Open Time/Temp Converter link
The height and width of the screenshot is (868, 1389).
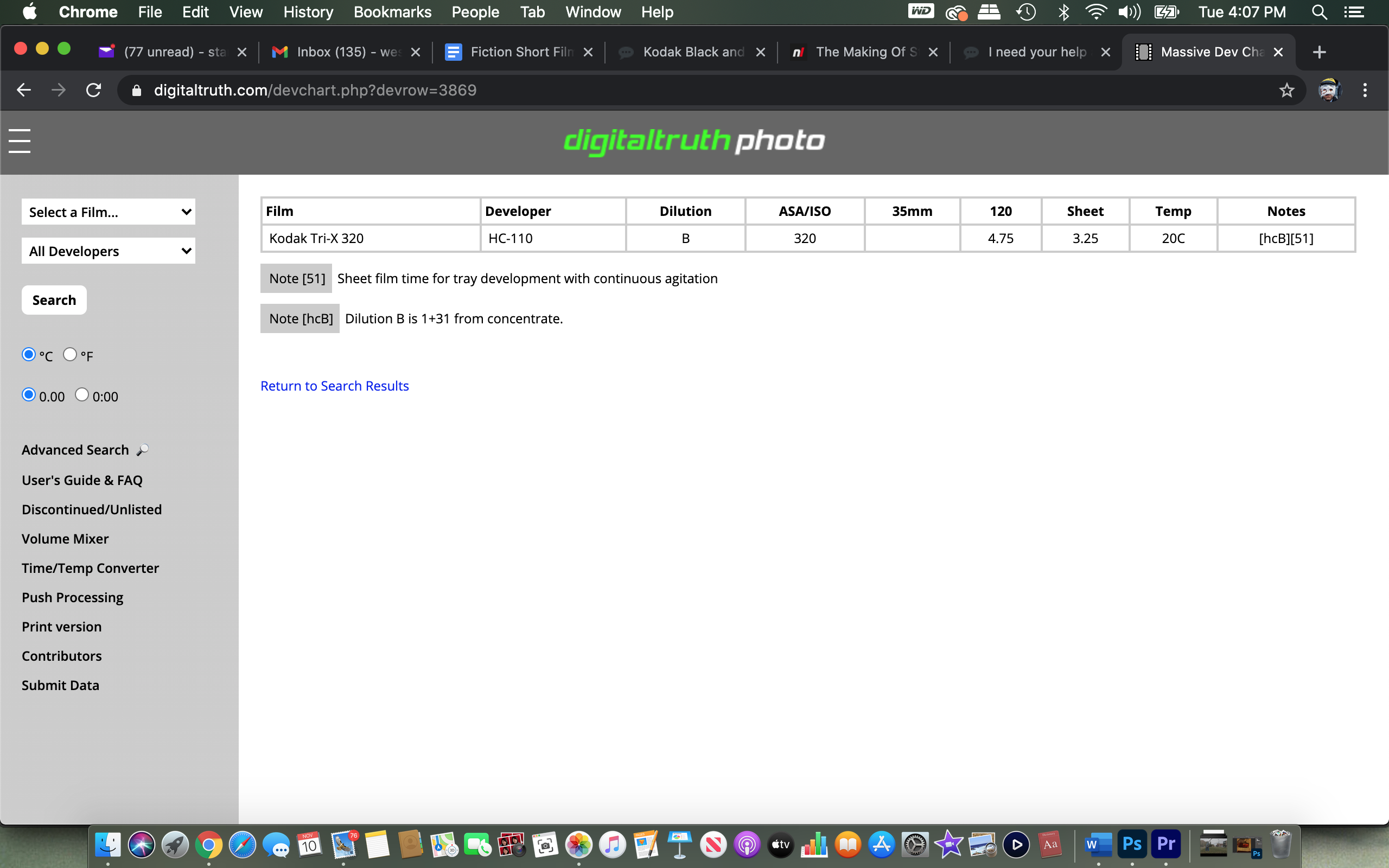pos(90,568)
